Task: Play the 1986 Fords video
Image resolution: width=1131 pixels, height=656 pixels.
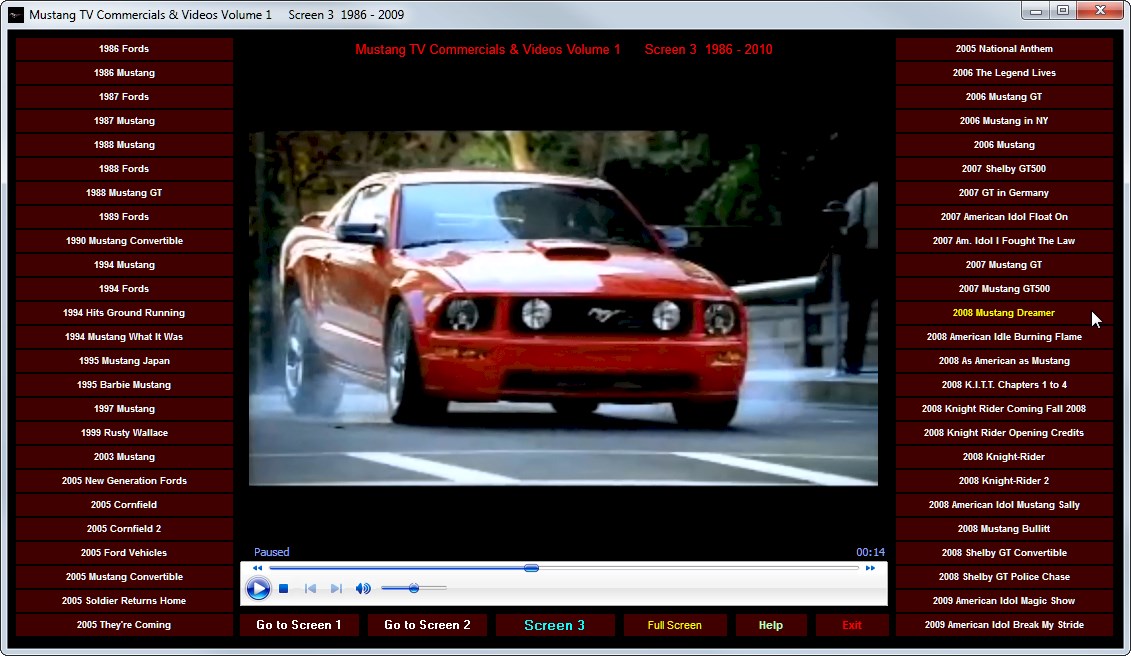Action: (x=124, y=49)
